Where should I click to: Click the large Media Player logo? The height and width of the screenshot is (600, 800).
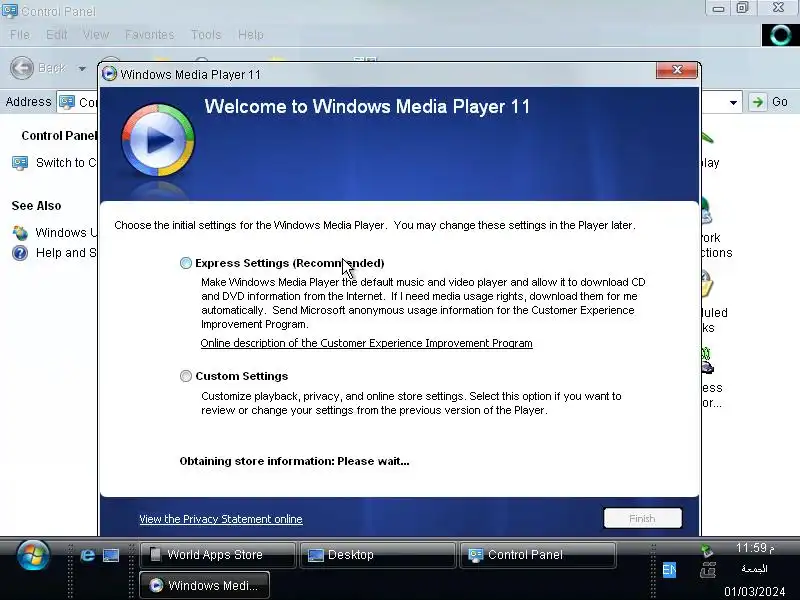click(158, 140)
